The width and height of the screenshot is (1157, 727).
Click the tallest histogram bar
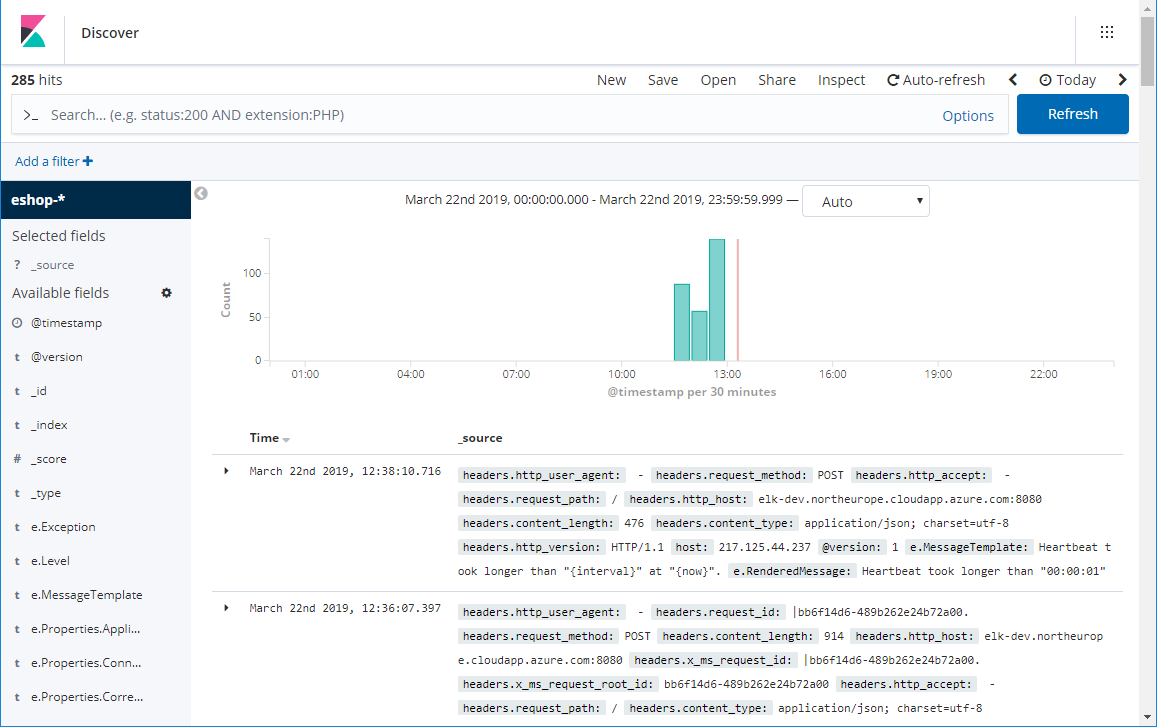tap(716, 299)
